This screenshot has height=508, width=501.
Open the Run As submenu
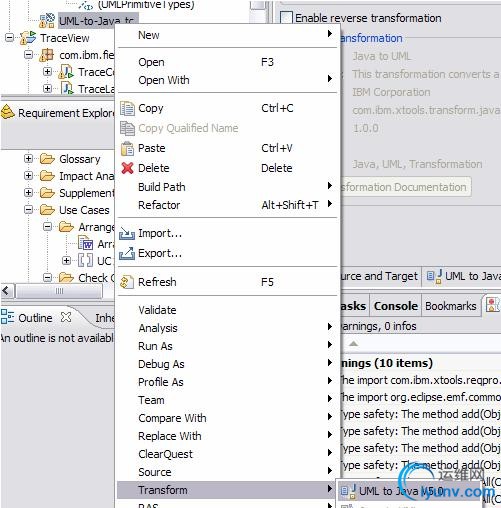pos(227,346)
